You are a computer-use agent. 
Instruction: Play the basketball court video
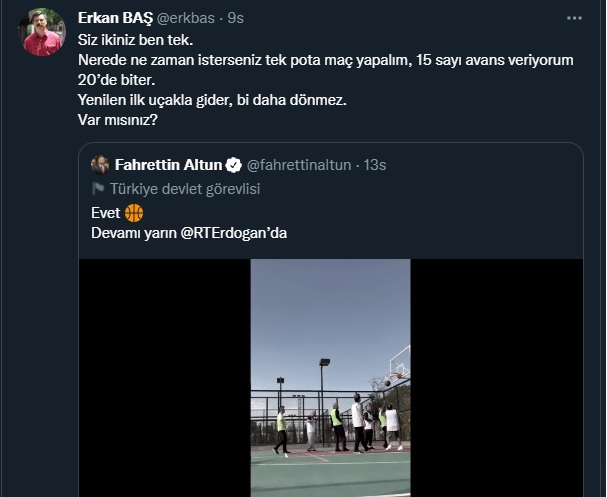click(330, 378)
